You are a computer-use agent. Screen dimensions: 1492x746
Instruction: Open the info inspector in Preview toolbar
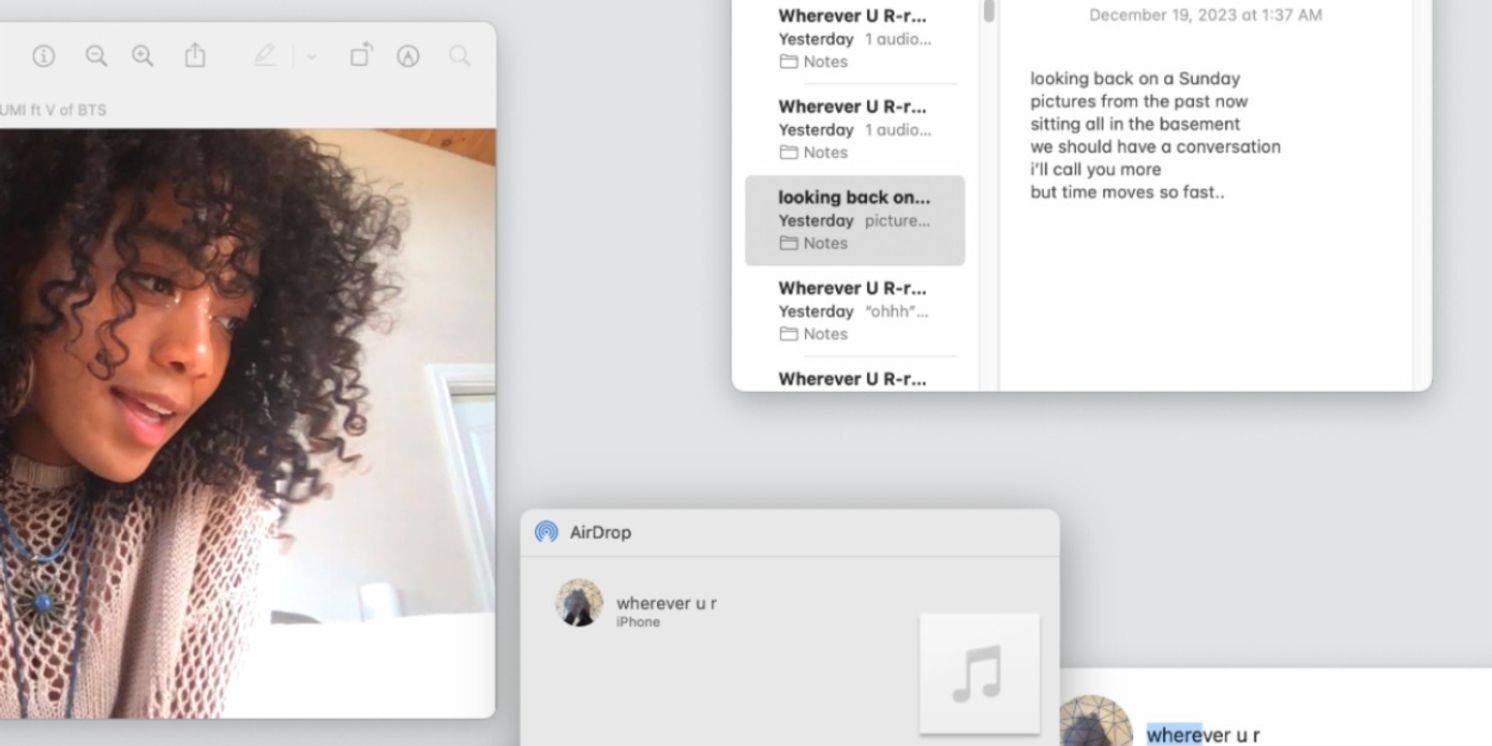click(43, 56)
